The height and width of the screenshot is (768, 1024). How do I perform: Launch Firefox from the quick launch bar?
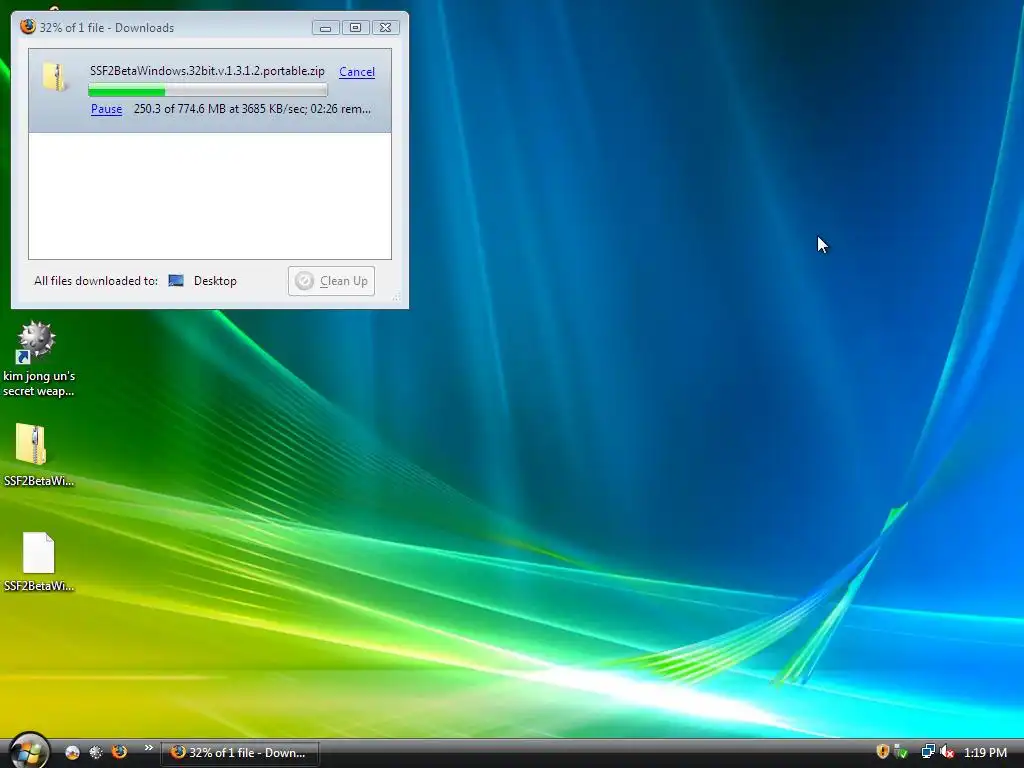click(120, 752)
